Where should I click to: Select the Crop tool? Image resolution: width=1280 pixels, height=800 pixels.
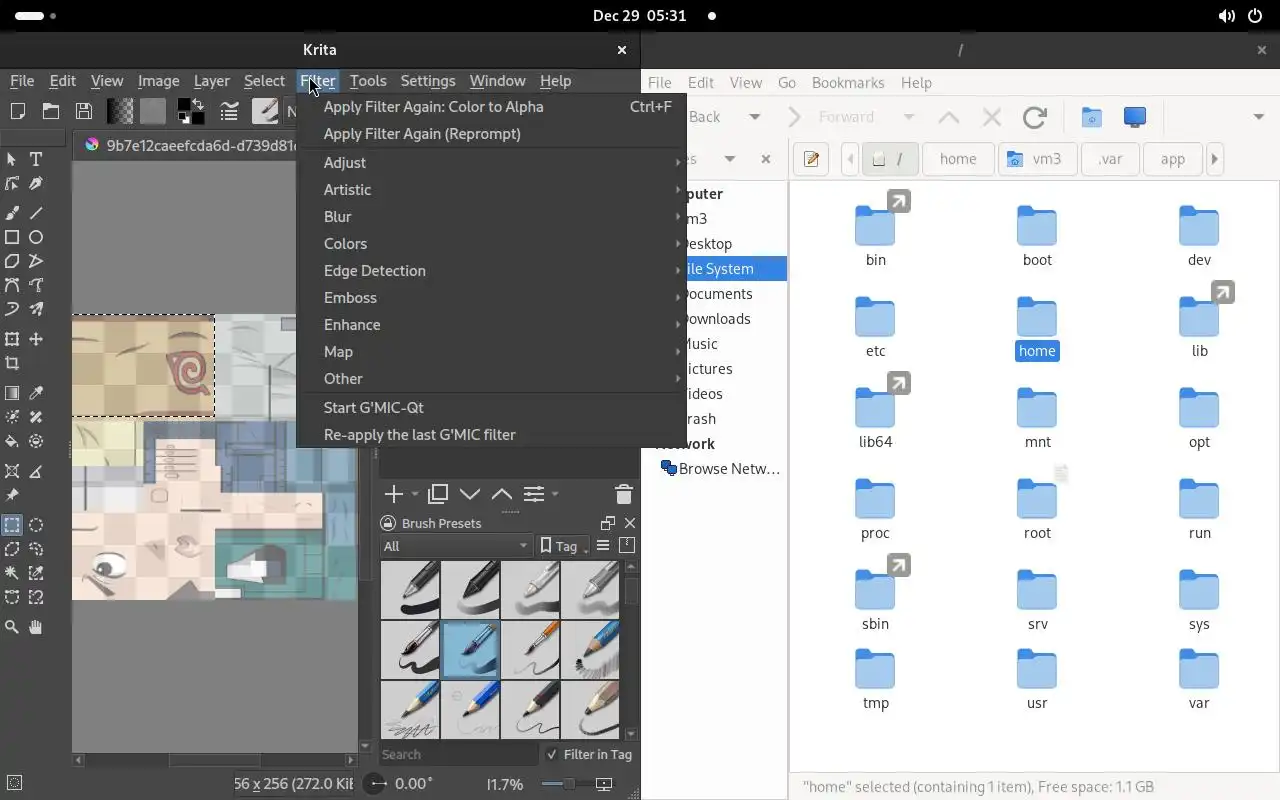click(12, 363)
